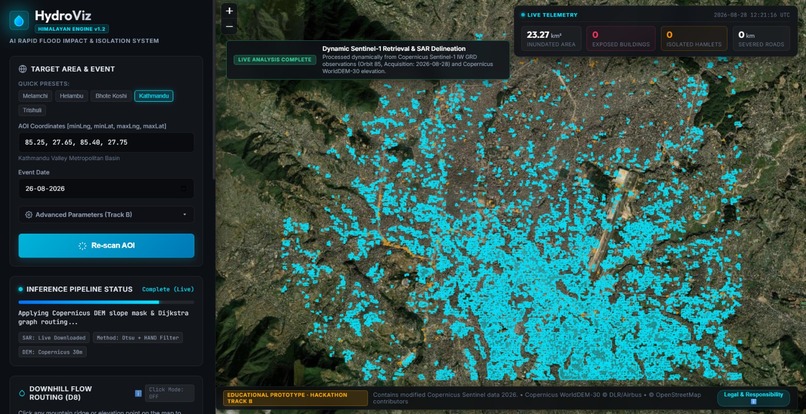Click the UTC timestamp in Live Telemetry
The image size is (806, 414).
(752, 15)
